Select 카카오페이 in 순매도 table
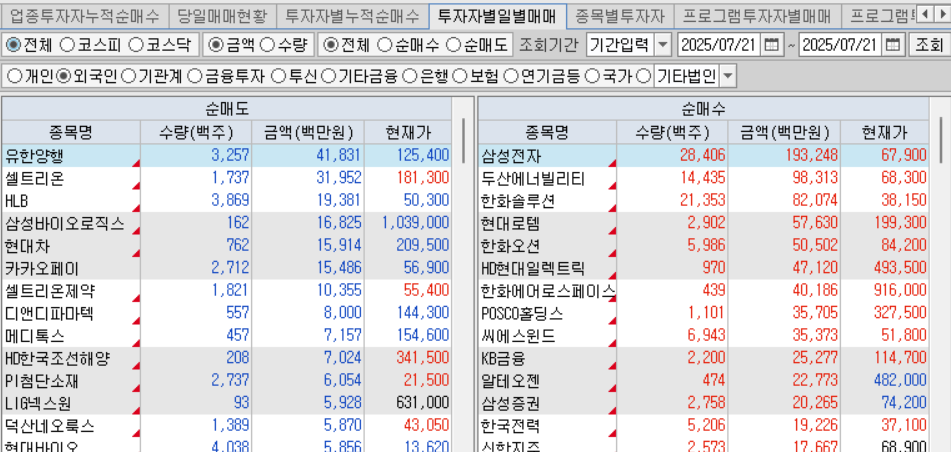The image size is (951, 452). 226,268
